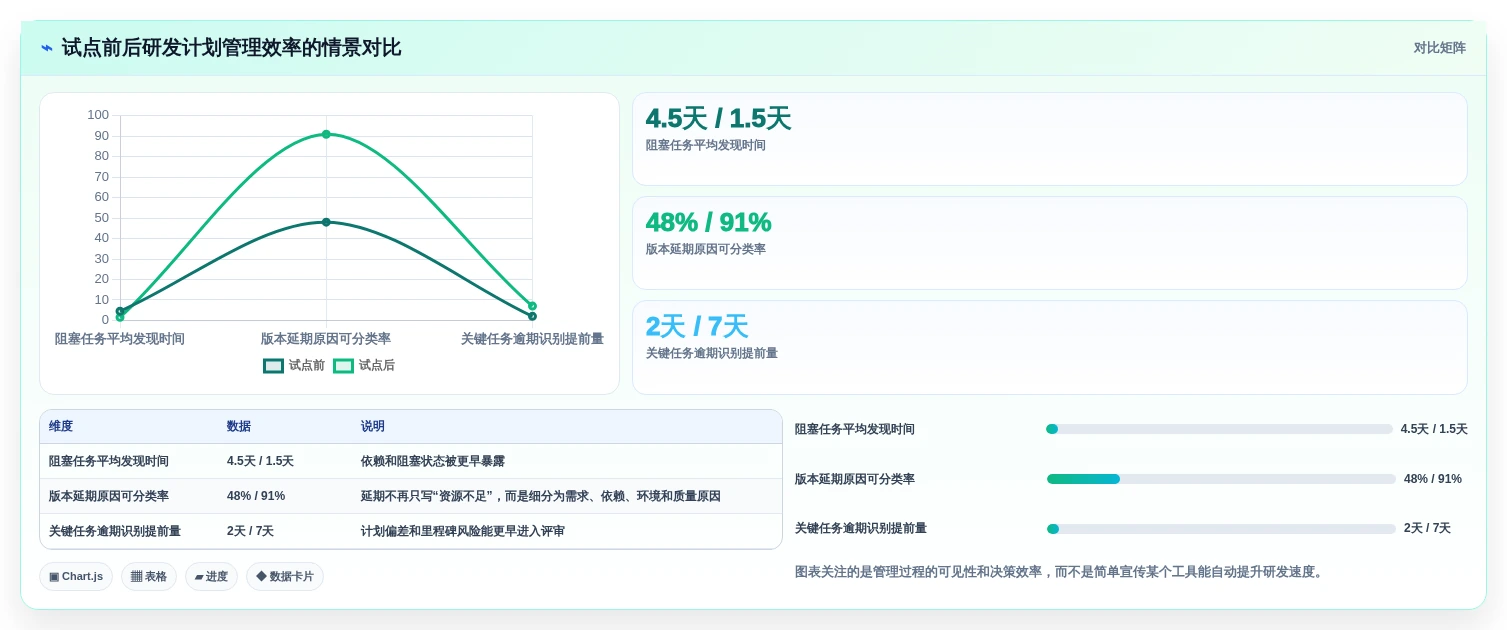Toggle the 试点后 legend swatch
1507x630 pixels.
click(343, 366)
